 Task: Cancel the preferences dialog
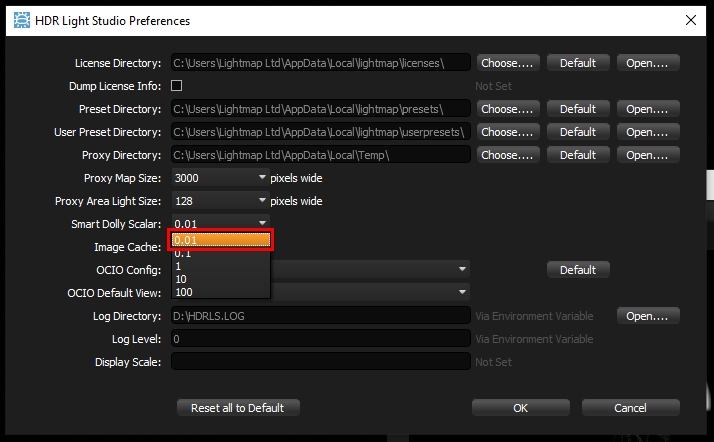[631, 408]
